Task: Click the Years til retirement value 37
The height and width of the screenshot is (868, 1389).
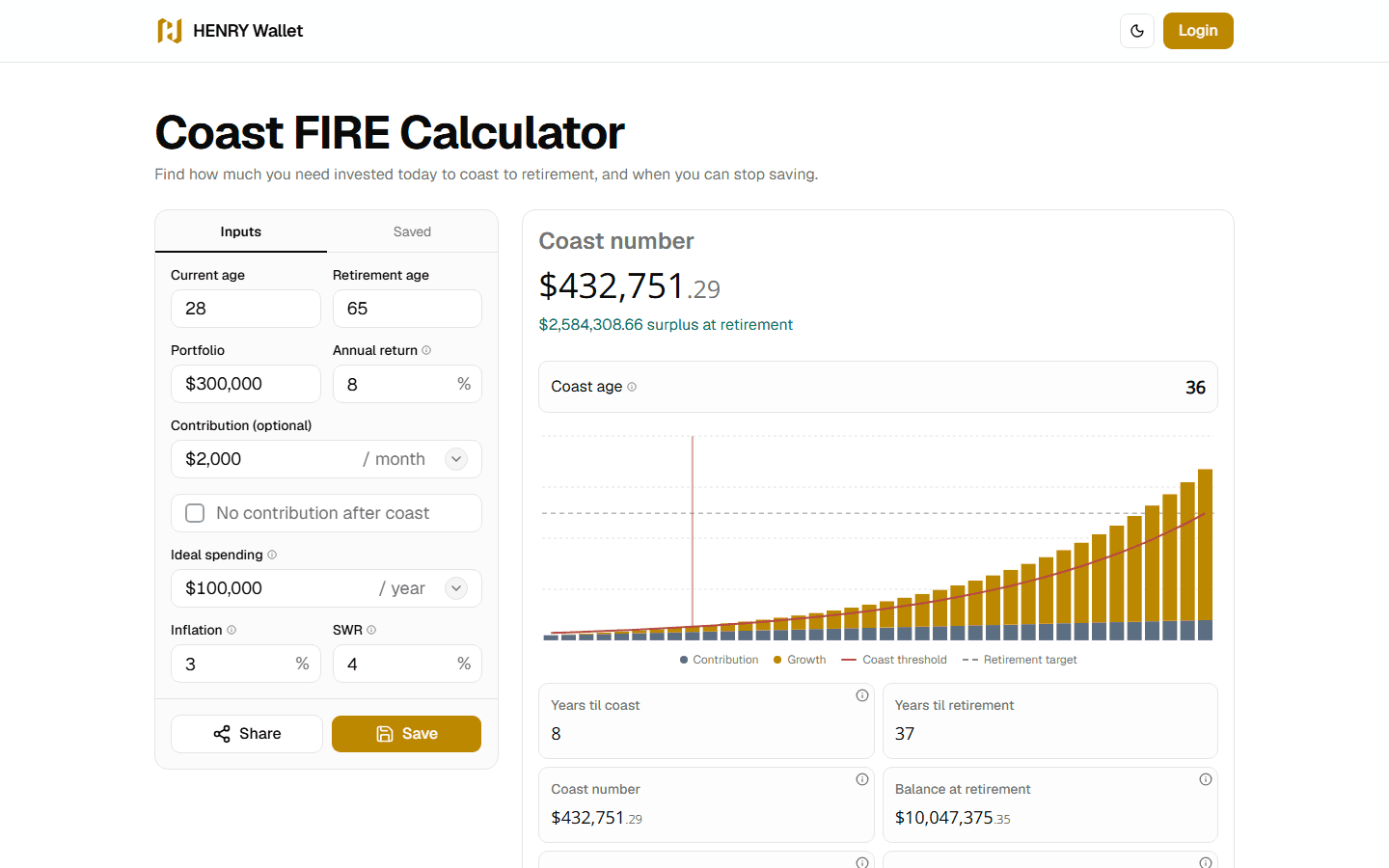Action: click(905, 734)
